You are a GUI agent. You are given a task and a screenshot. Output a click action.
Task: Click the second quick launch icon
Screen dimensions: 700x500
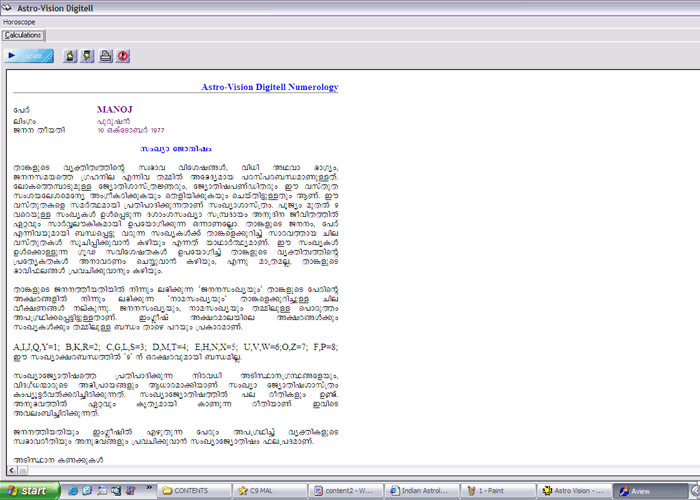coord(87,491)
